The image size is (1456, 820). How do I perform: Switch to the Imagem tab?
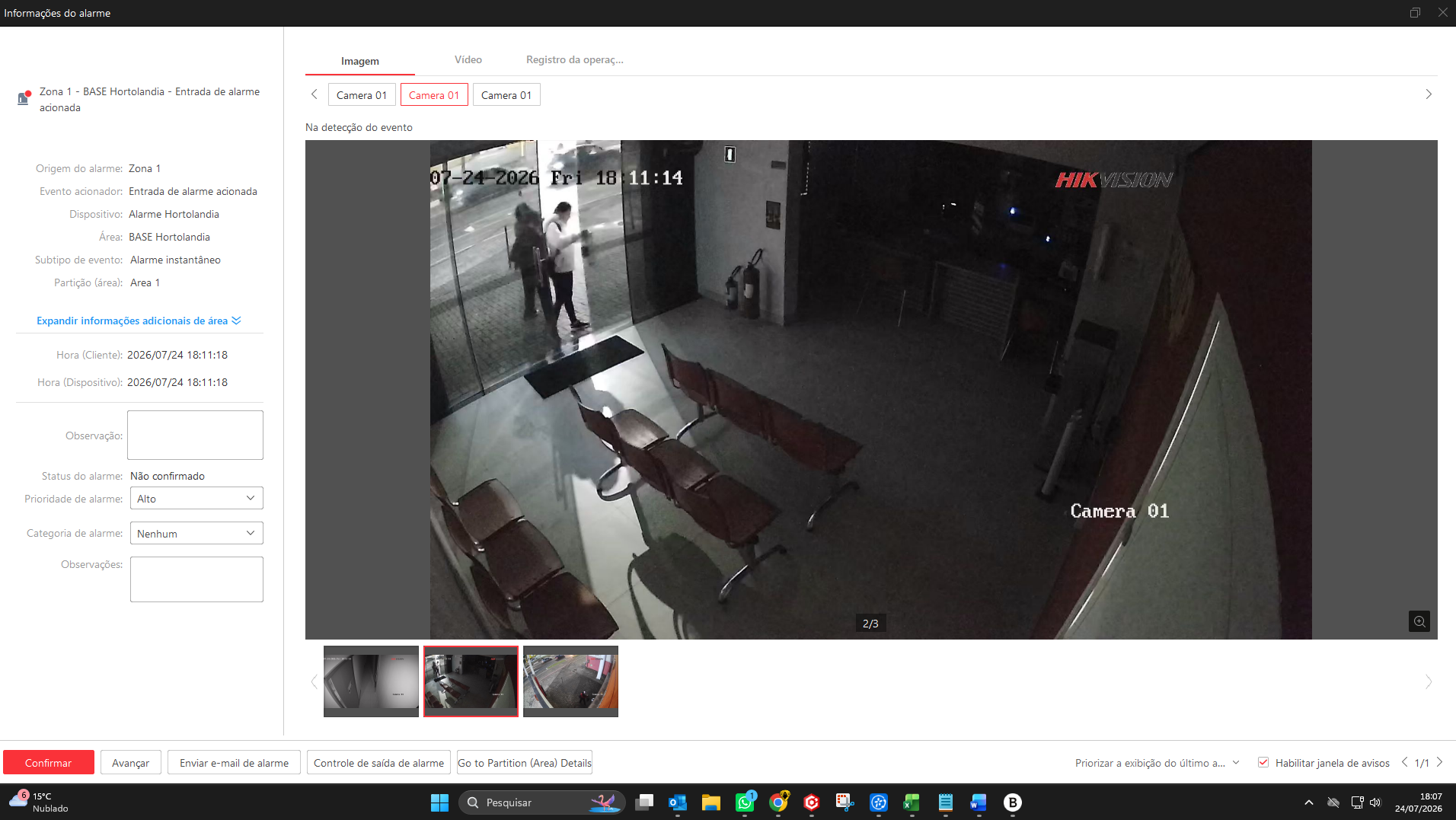[360, 61]
